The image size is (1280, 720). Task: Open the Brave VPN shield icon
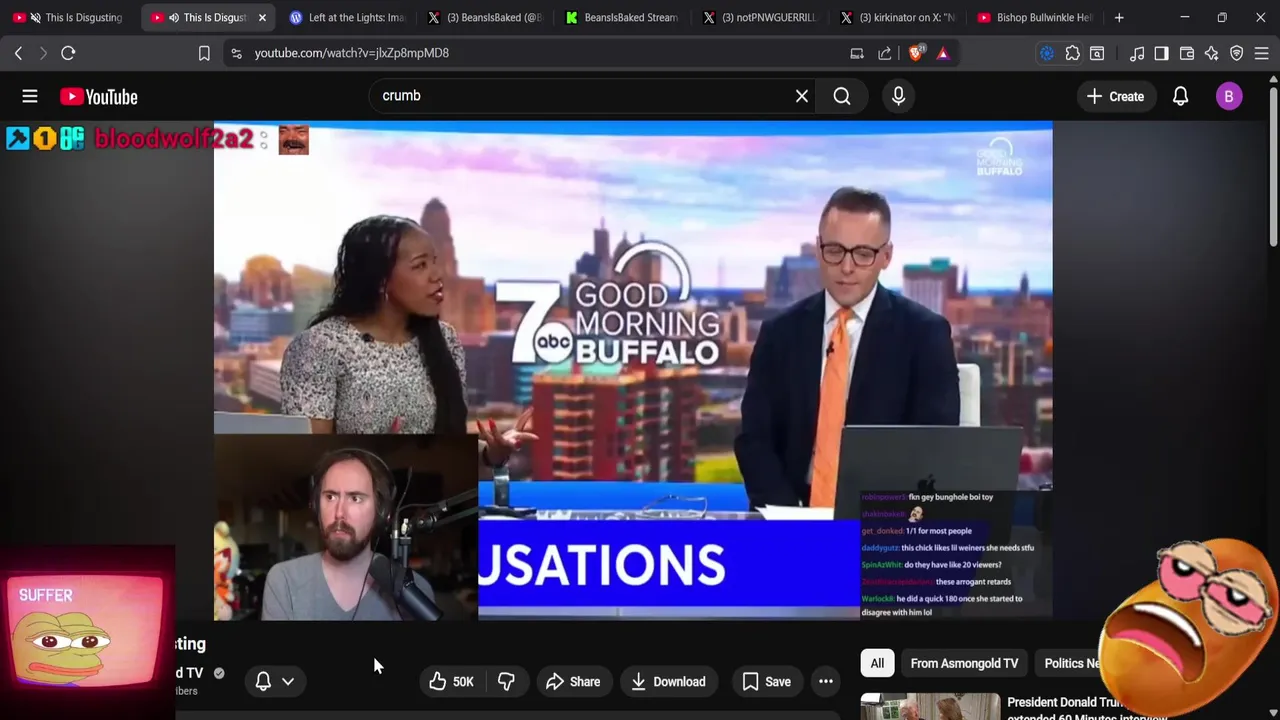click(x=1237, y=53)
